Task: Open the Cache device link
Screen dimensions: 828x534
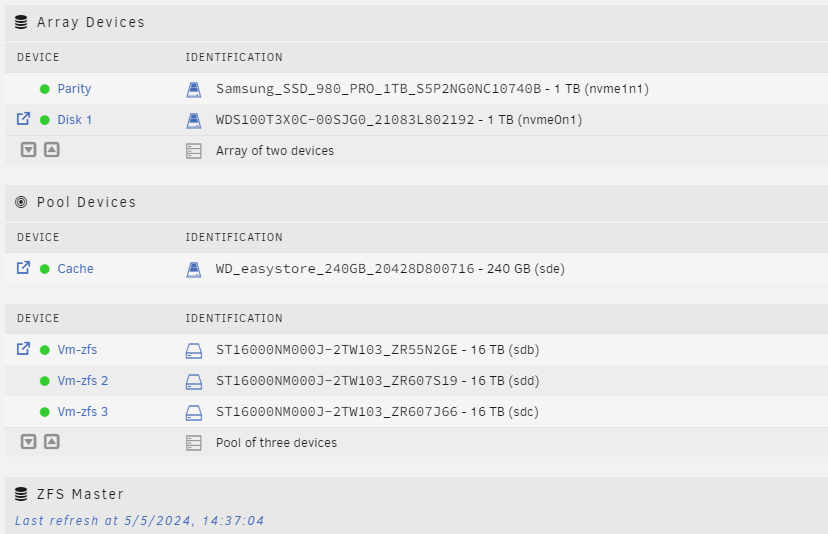Action: (x=76, y=269)
